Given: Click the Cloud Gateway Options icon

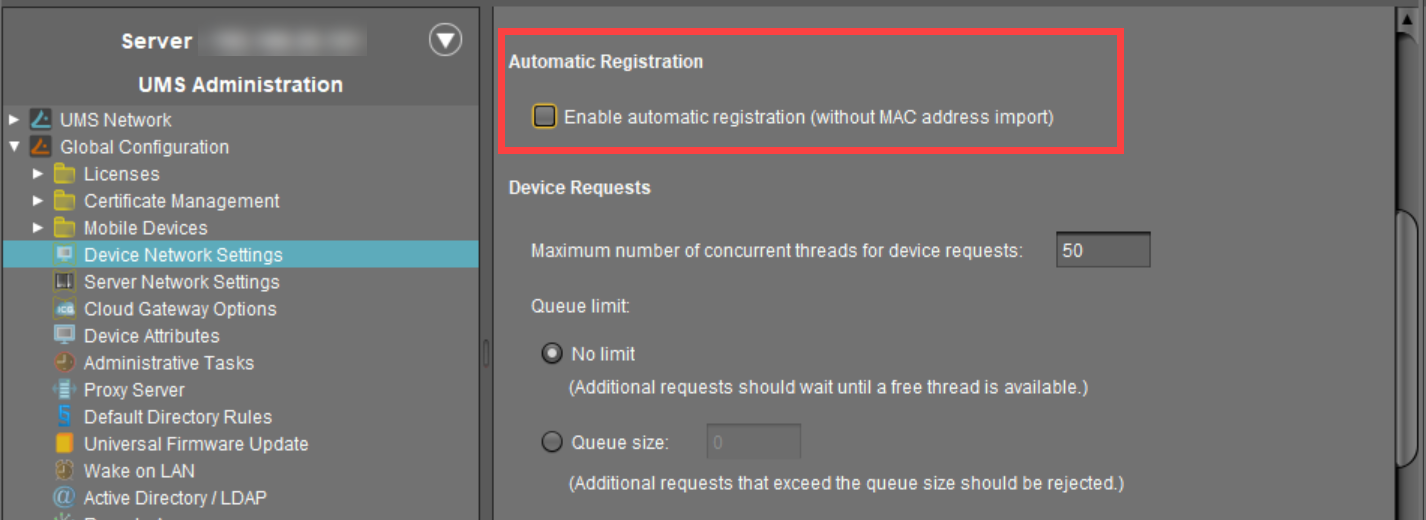Looking at the screenshot, I should 65,309.
